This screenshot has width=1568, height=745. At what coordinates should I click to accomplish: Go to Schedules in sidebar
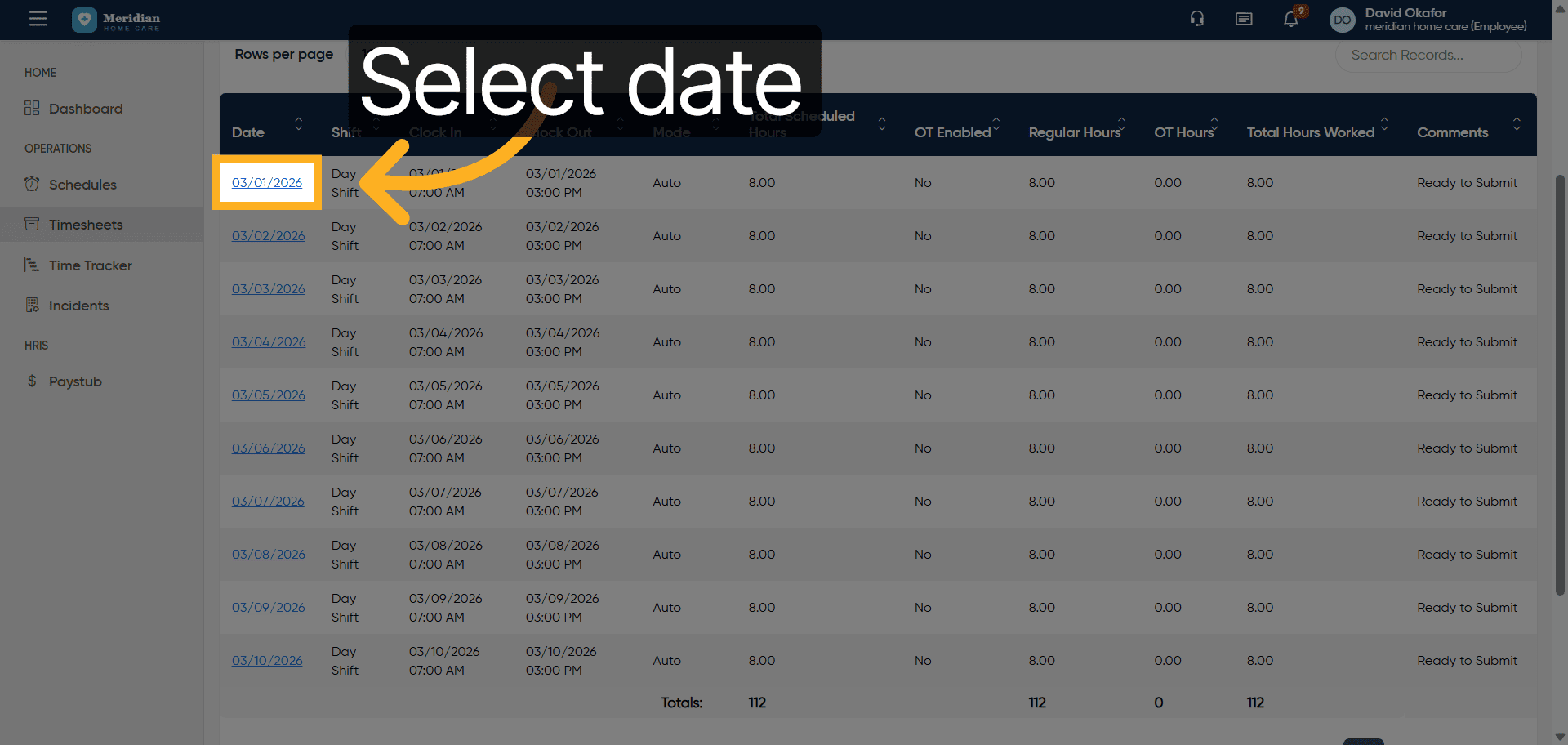[x=82, y=185]
